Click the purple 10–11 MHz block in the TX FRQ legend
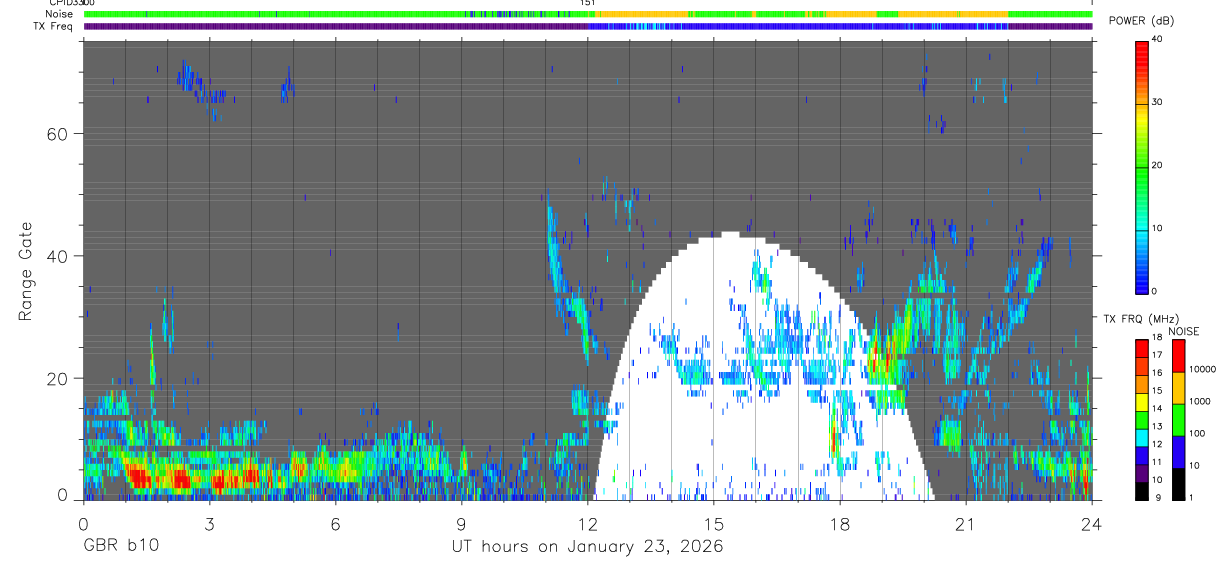 1142,474
